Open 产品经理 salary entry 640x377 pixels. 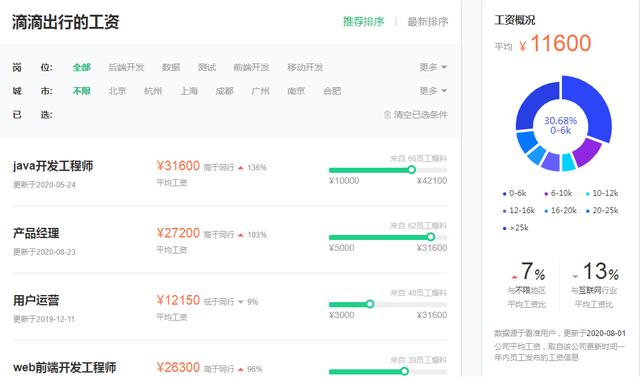[36, 233]
